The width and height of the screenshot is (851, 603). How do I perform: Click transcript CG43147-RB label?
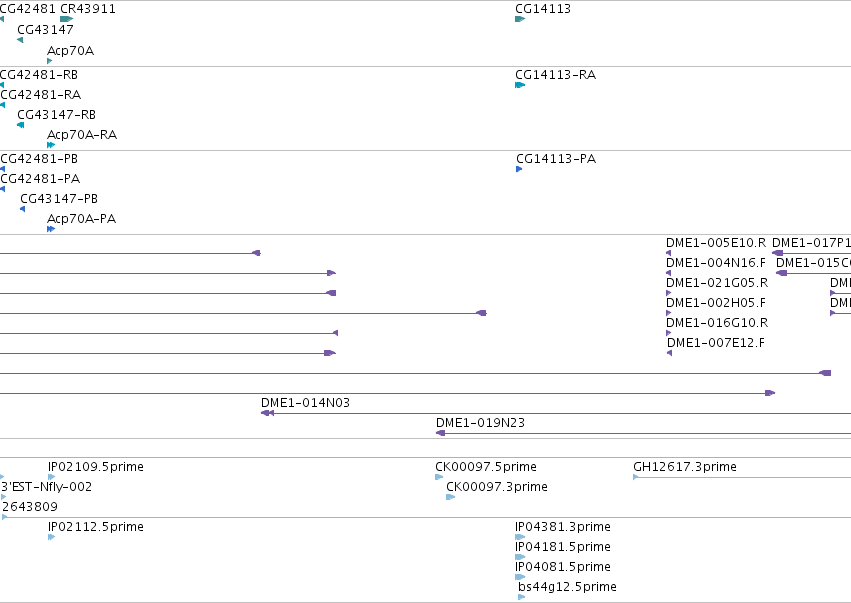pyautogui.click(x=56, y=115)
